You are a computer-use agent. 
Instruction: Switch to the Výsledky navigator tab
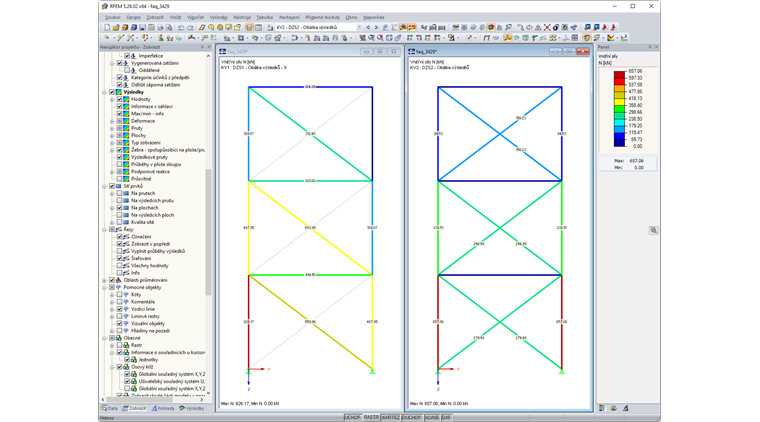(192, 408)
